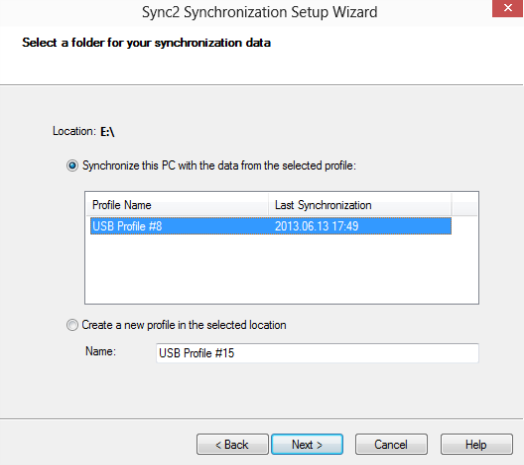Click the Name field containing USB Profile #15
The width and height of the screenshot is (524, 465).
click(x=317, y=353)
